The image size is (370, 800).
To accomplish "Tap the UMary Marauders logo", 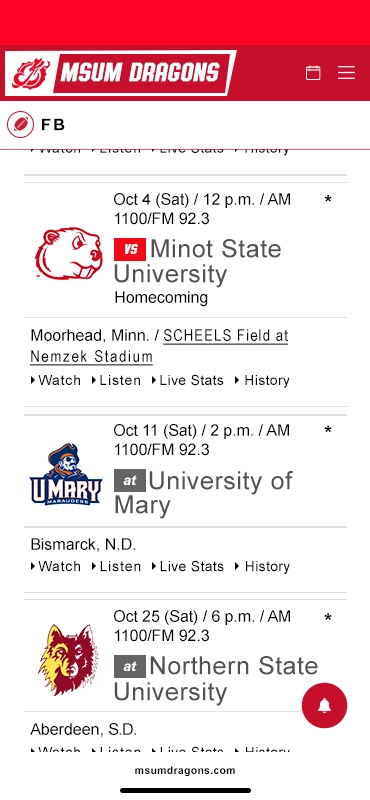I will tap(66, 474).
